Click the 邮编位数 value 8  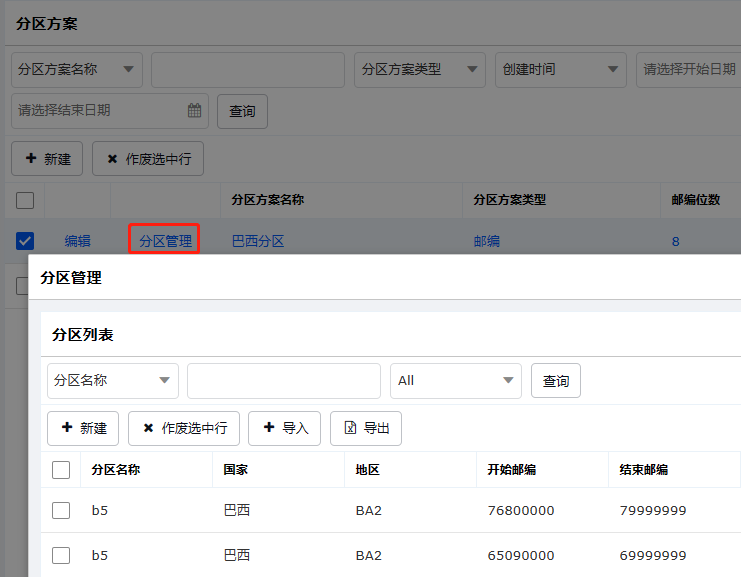pyautogui.click(x=676, y=241)
